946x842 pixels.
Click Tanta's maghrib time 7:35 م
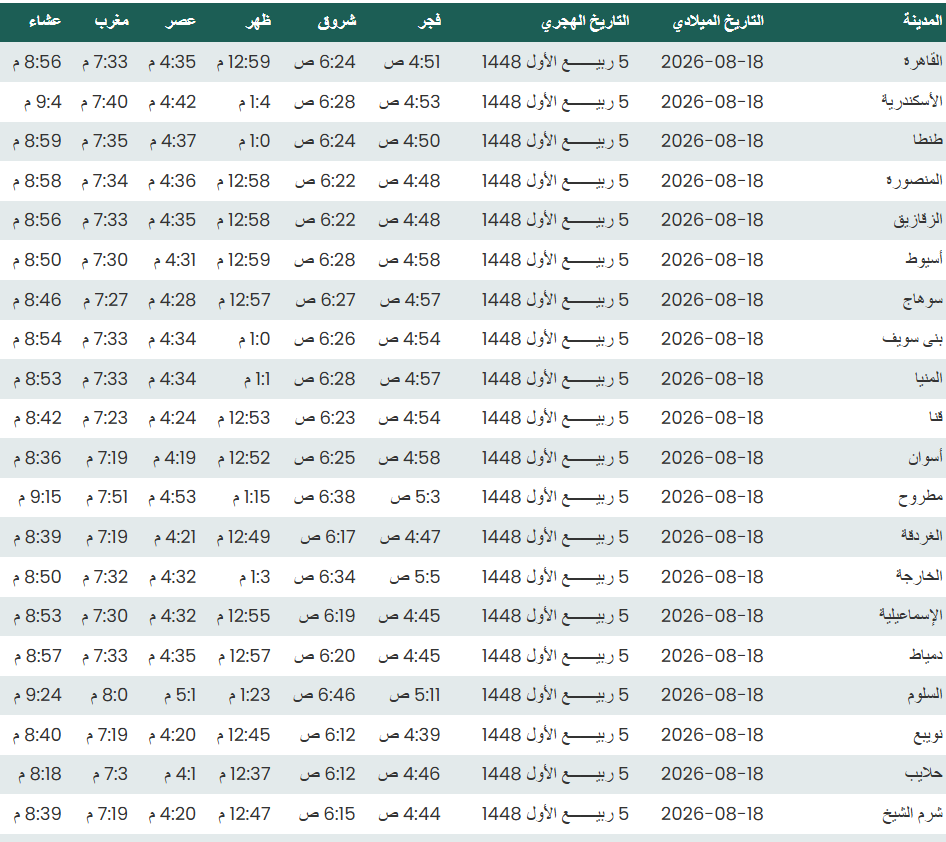(105, 141)
